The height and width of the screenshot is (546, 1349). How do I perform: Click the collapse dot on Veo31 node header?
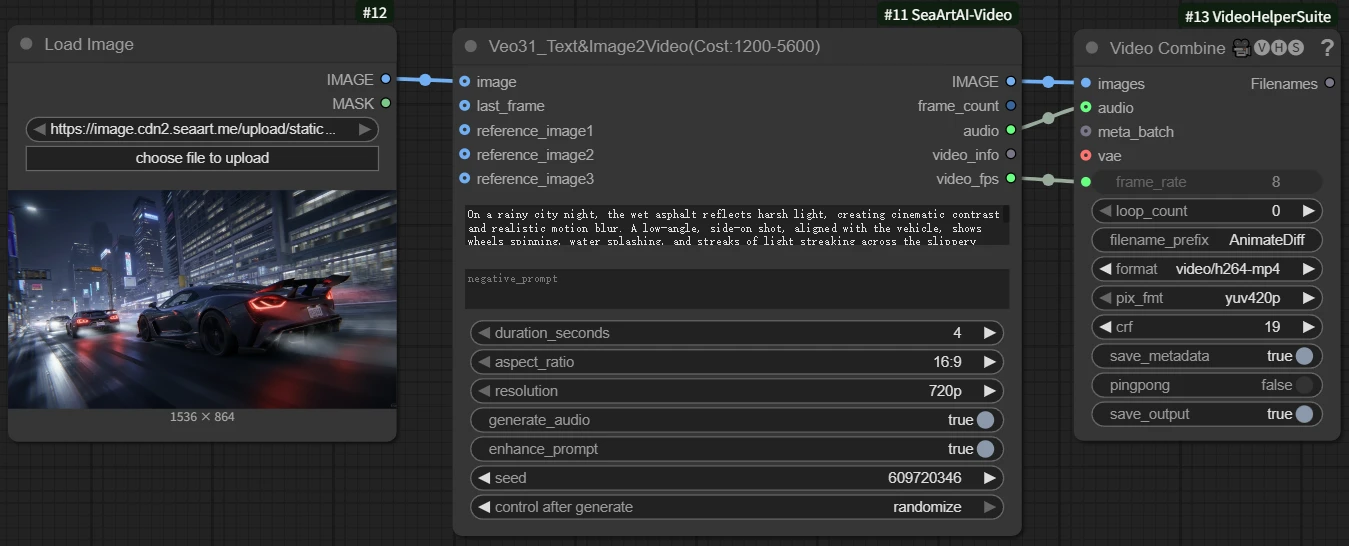pyautogui.click(x=471, y=47)
